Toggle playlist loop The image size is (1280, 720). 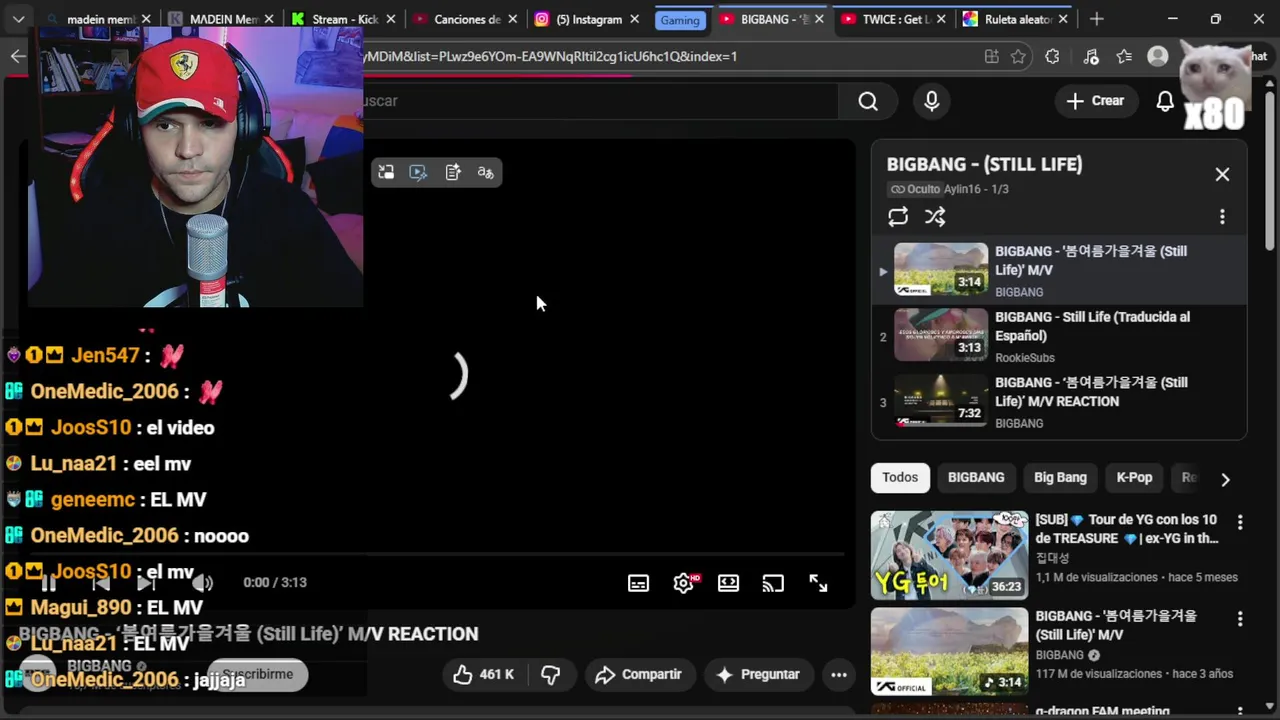tap(898, 217)
